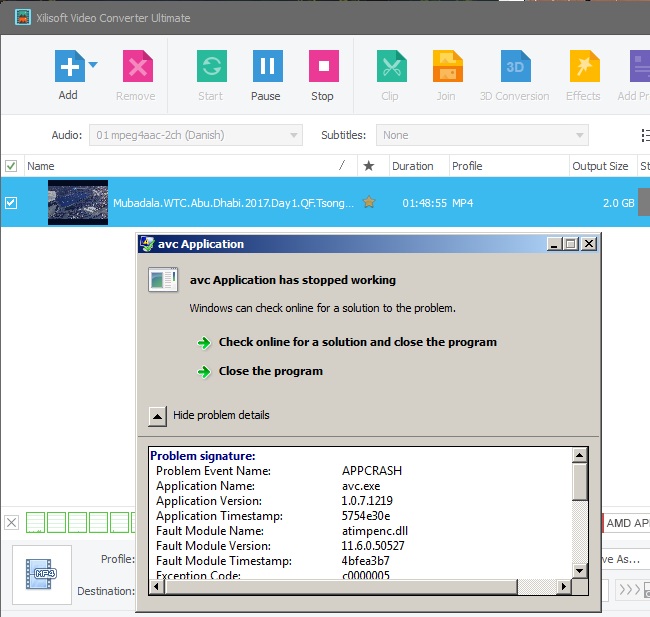Screen dimensions: 650x617
Task: Open the Add button dropdown arrow
Action: click(x=93, y=65)
